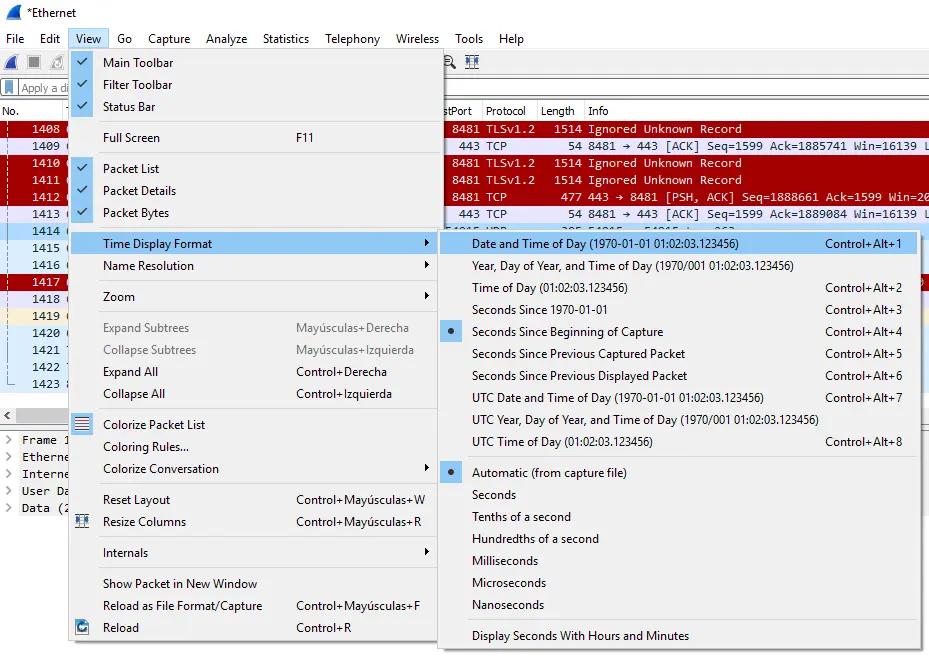
Task: Uncheck the Packet Bytes pane
Action: click(x=257, y=213)
